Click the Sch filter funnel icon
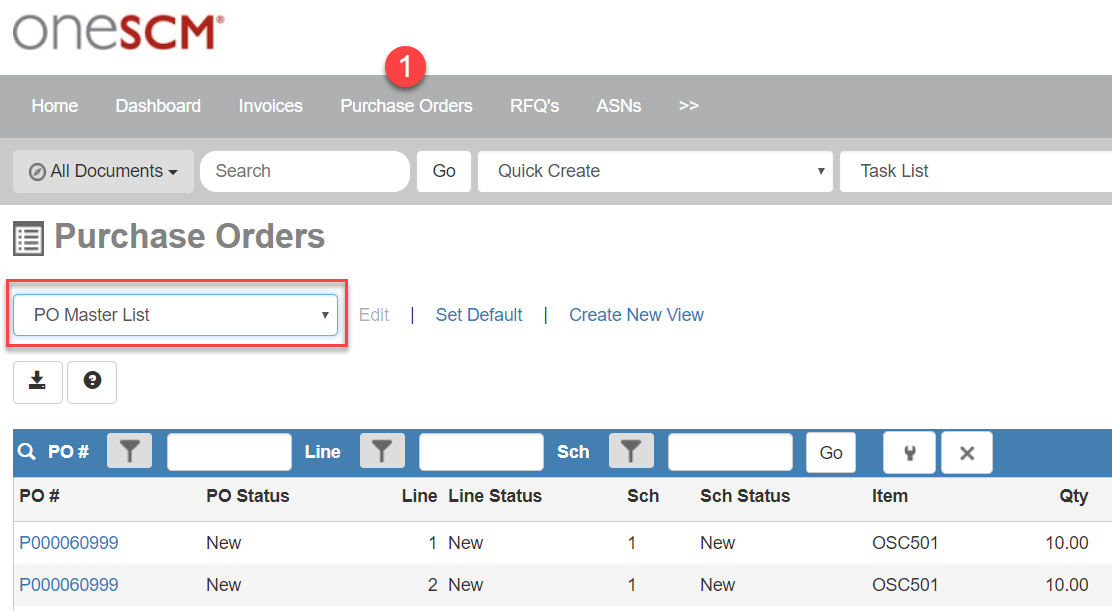The height and width of the screenshot is (611, 1112). point(630,452)
